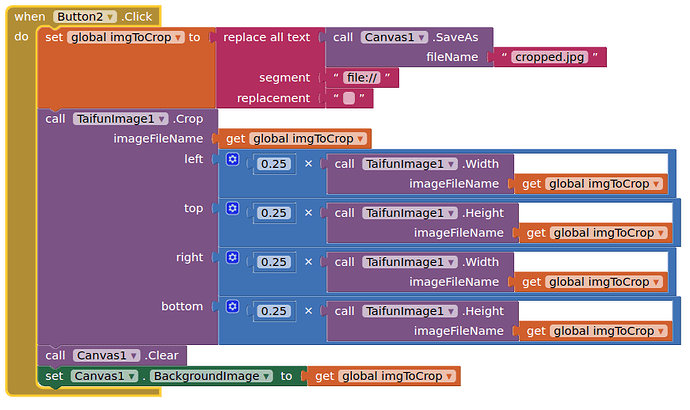Screen dimensions: 690x410
Task: Click the empty replacement text field
Action: pos(349,98)
